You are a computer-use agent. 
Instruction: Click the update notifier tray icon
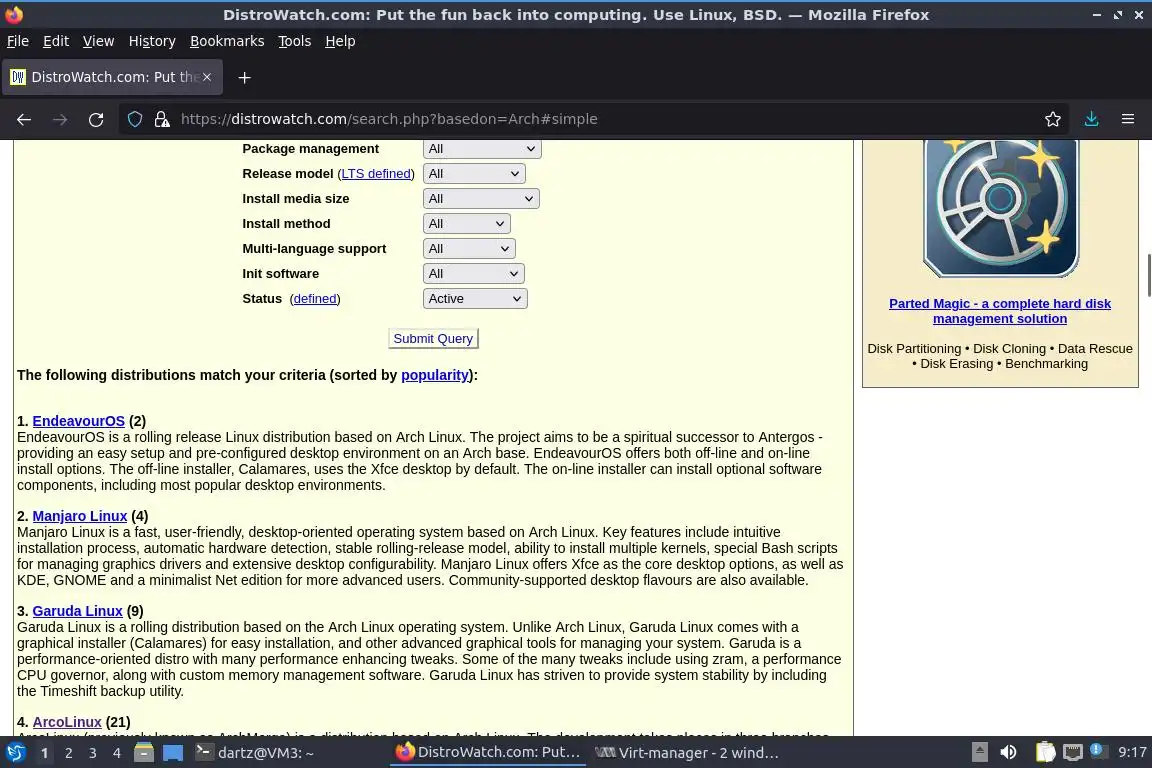pos(1097,751)
